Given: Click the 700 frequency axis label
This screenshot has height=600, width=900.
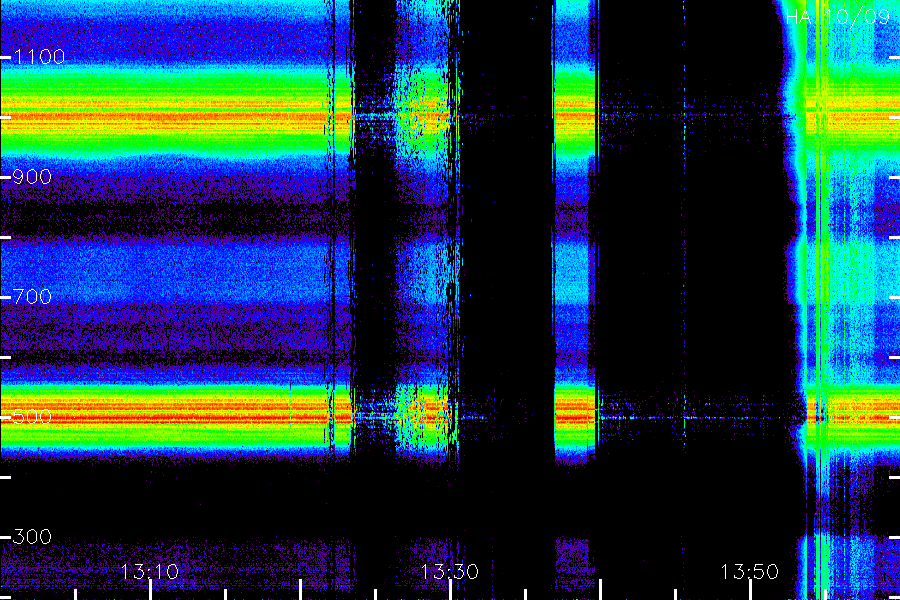Looking at the screenshot, I should point(32,297).
